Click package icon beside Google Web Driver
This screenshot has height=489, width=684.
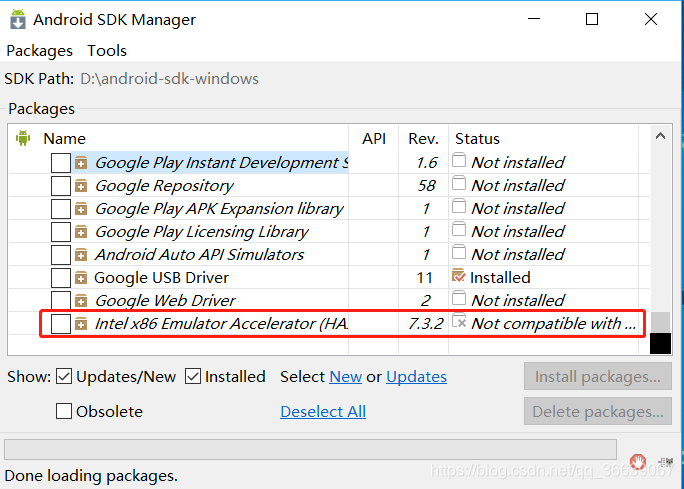click(81, 301)
